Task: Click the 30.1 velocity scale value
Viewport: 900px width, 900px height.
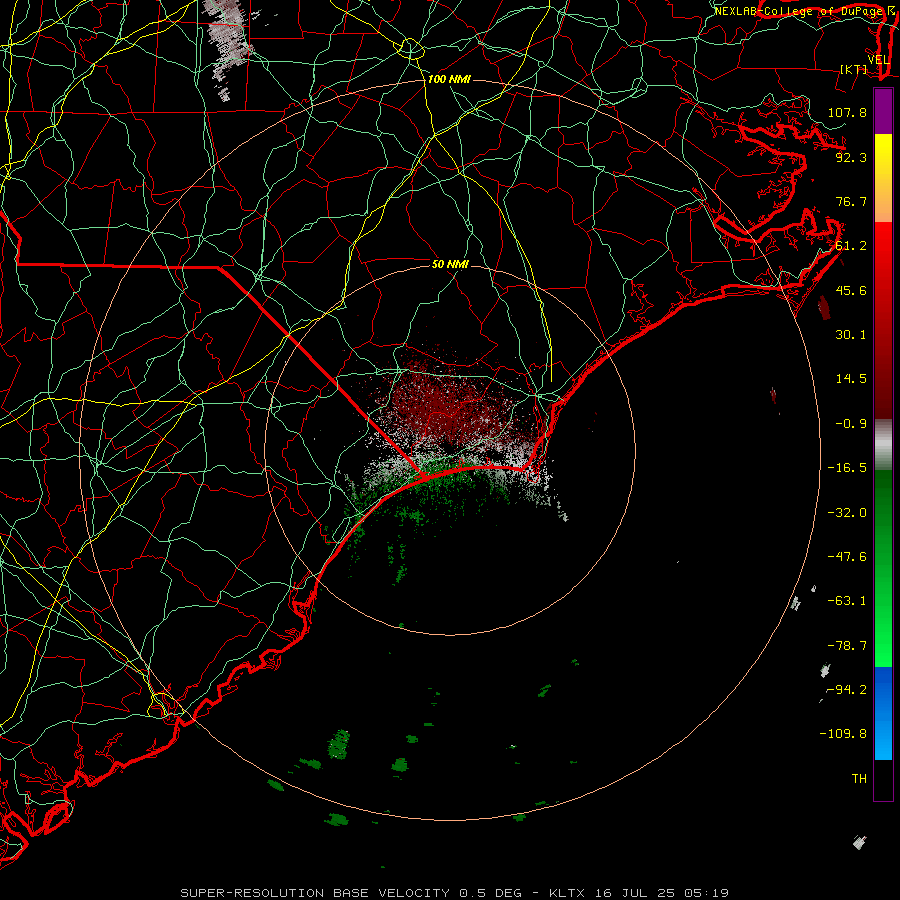Action: [851, 335]
